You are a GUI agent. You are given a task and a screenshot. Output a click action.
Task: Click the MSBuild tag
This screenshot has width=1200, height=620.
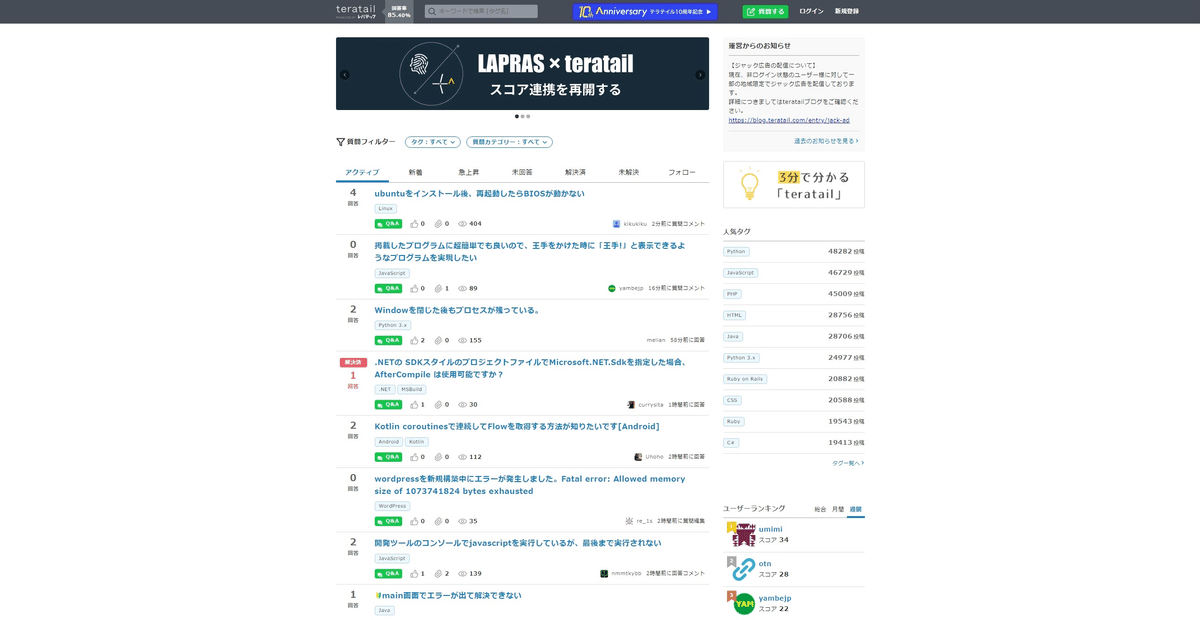click(412, 390)
